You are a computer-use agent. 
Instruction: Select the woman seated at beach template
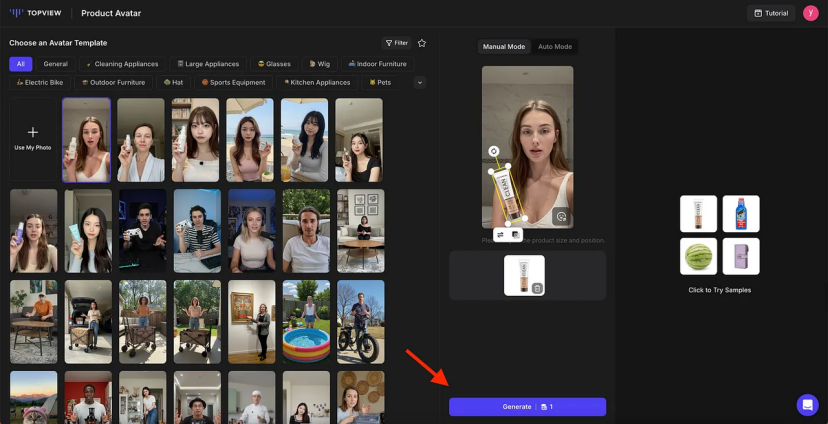[304, 140]
